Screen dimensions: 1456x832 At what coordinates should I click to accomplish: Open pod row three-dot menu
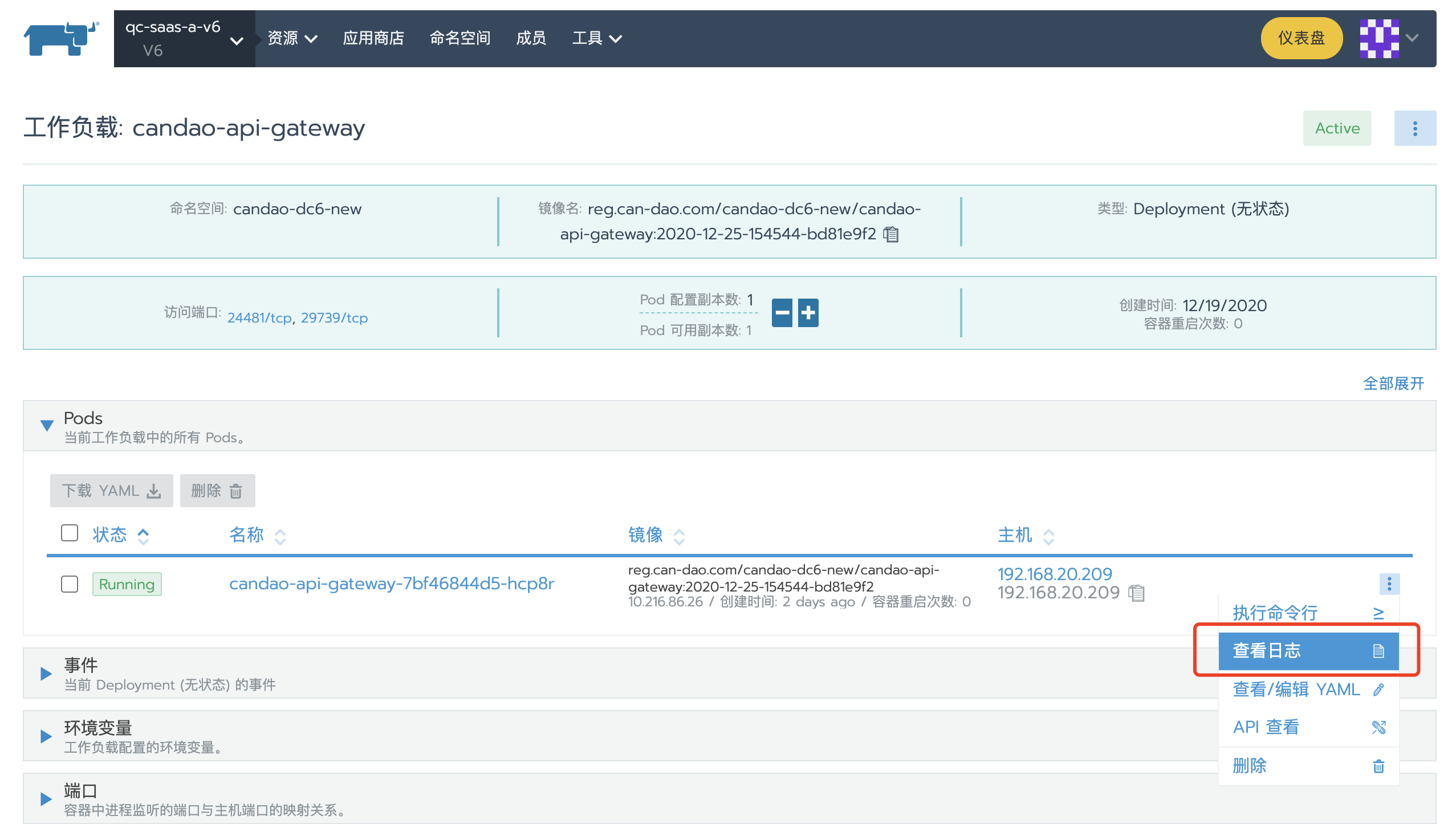tap(1389, 584)
